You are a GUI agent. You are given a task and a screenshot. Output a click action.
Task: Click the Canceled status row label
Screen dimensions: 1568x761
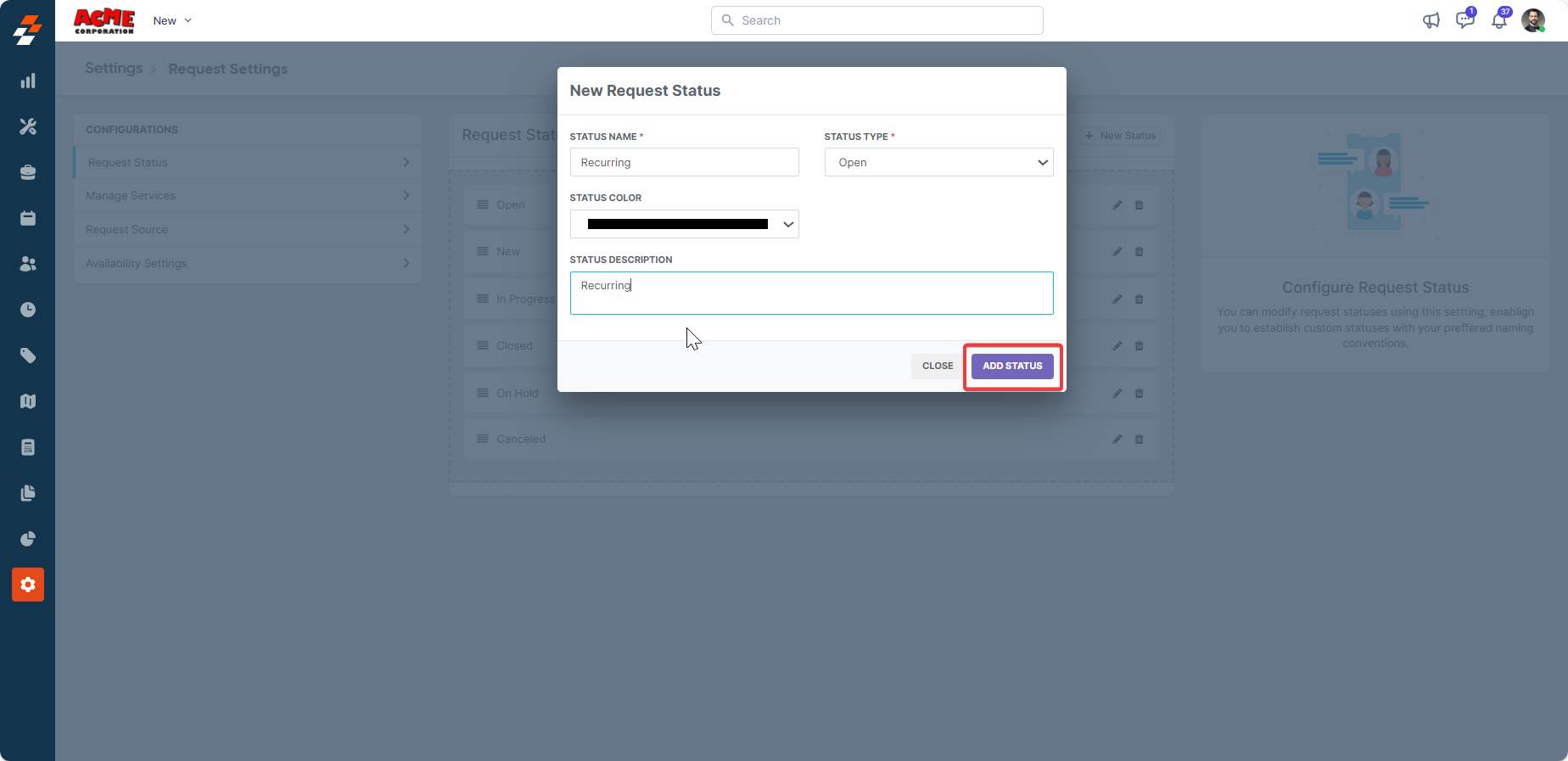point(521,439)
